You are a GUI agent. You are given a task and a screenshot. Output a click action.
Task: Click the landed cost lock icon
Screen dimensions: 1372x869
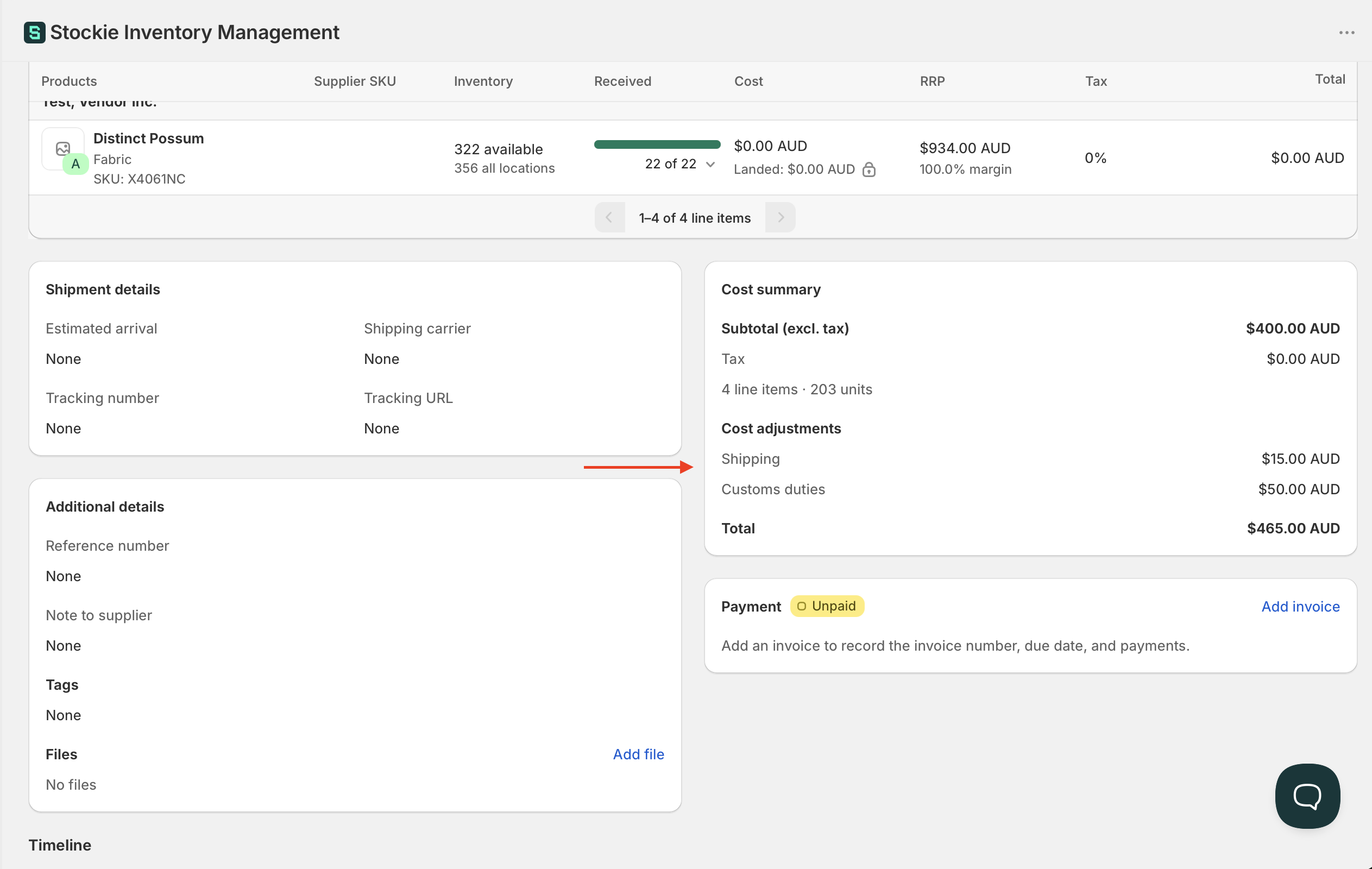(868, 169)
